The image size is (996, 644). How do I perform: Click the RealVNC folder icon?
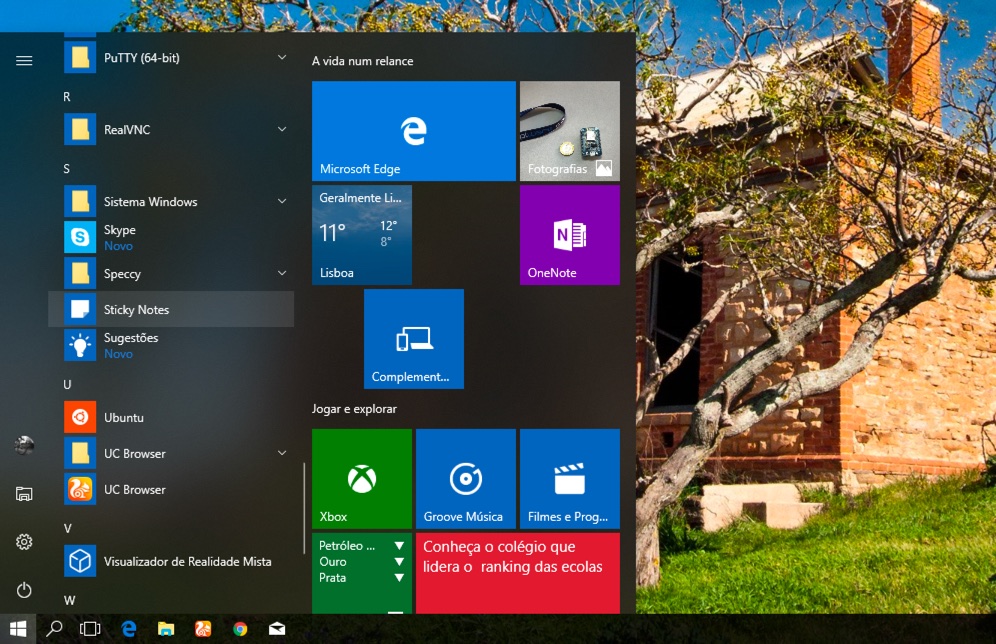[x=80, y=129]
